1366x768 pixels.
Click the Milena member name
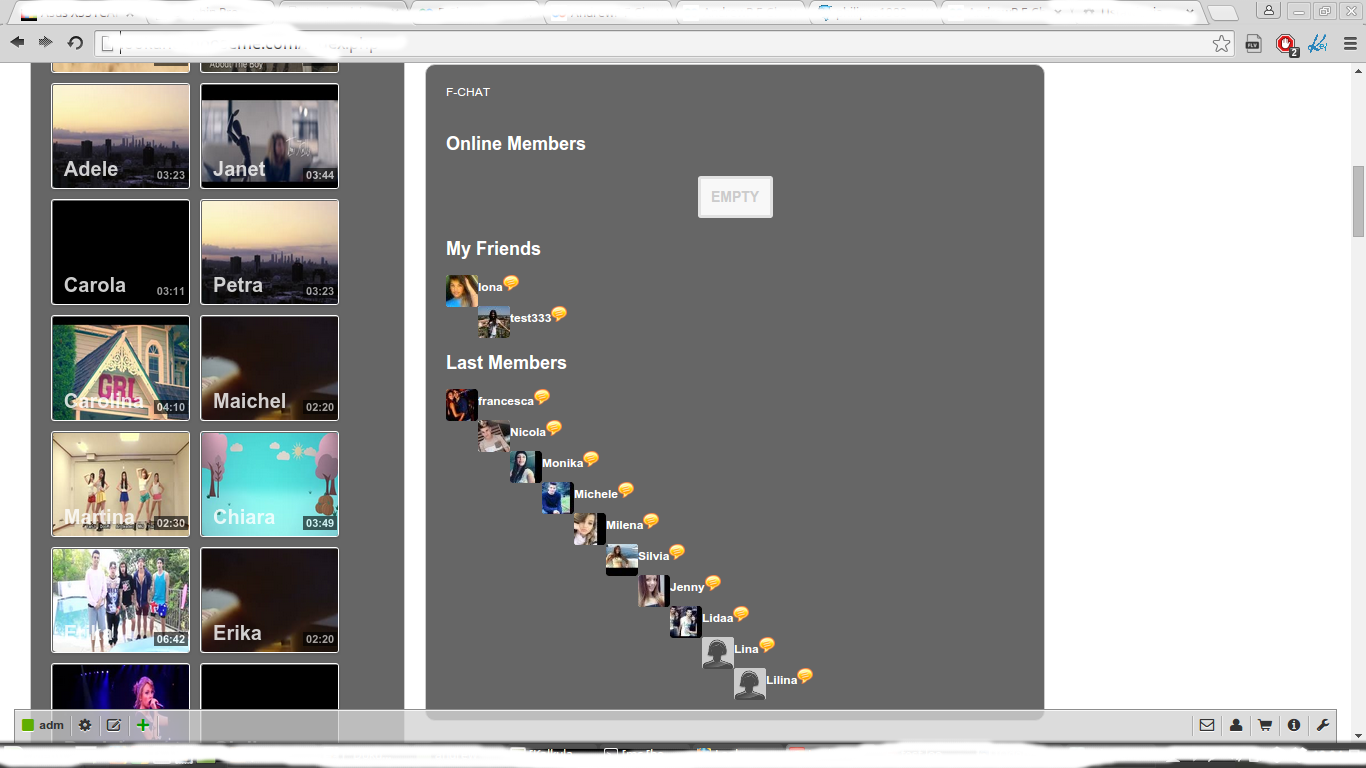click(x=624, y=525)
